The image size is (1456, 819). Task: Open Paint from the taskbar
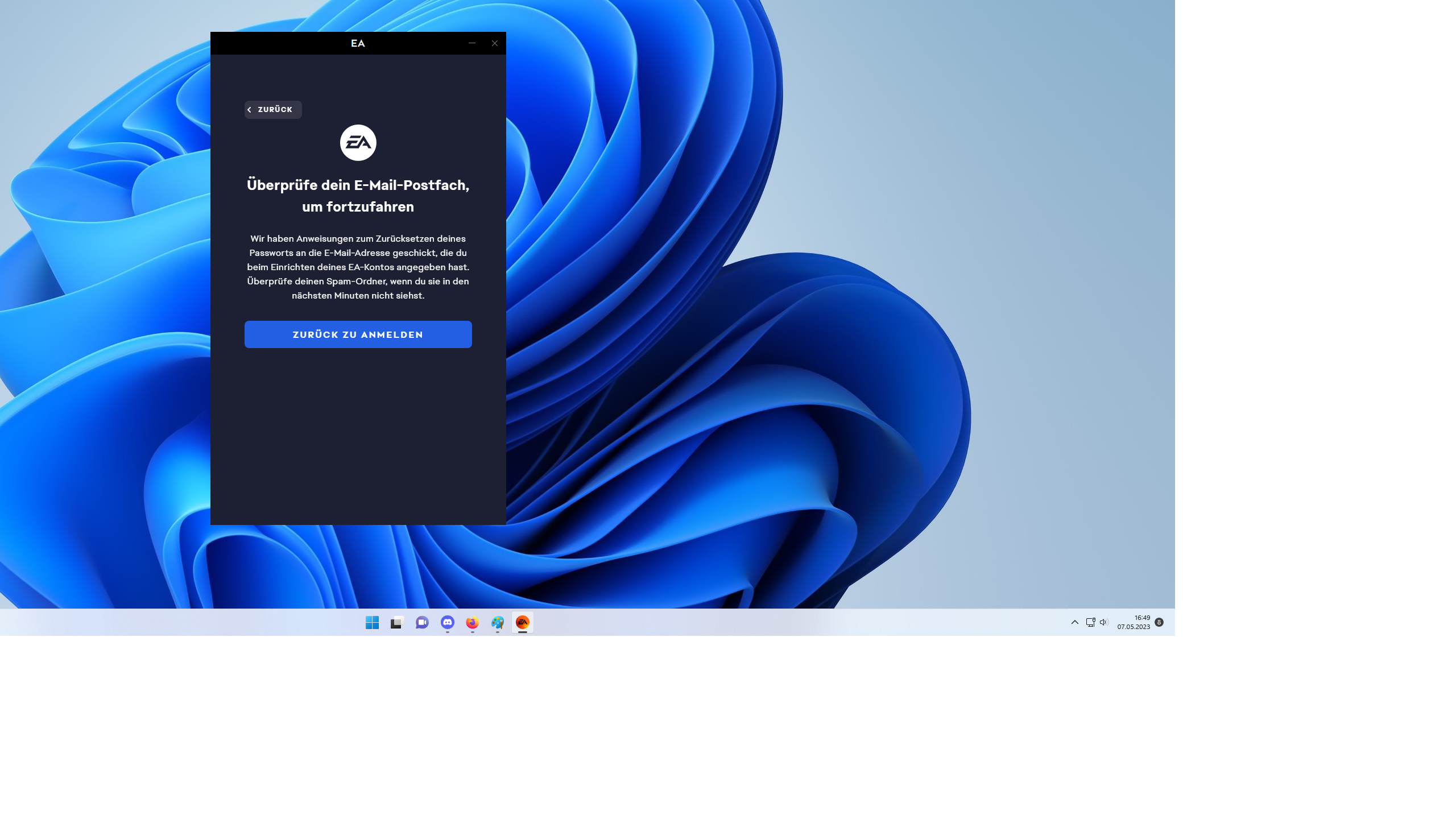498,623
